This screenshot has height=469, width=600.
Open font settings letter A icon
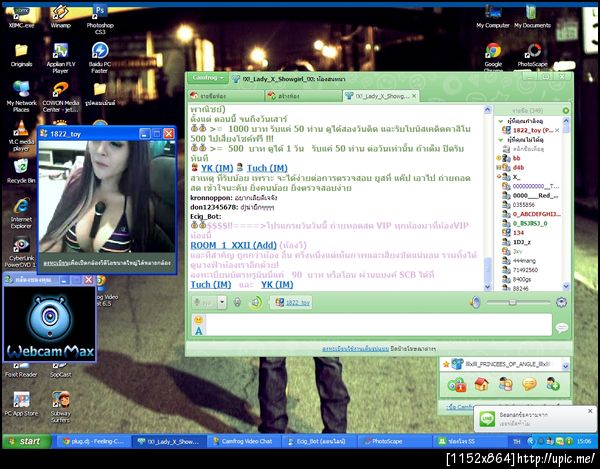[x=199, y=331]
